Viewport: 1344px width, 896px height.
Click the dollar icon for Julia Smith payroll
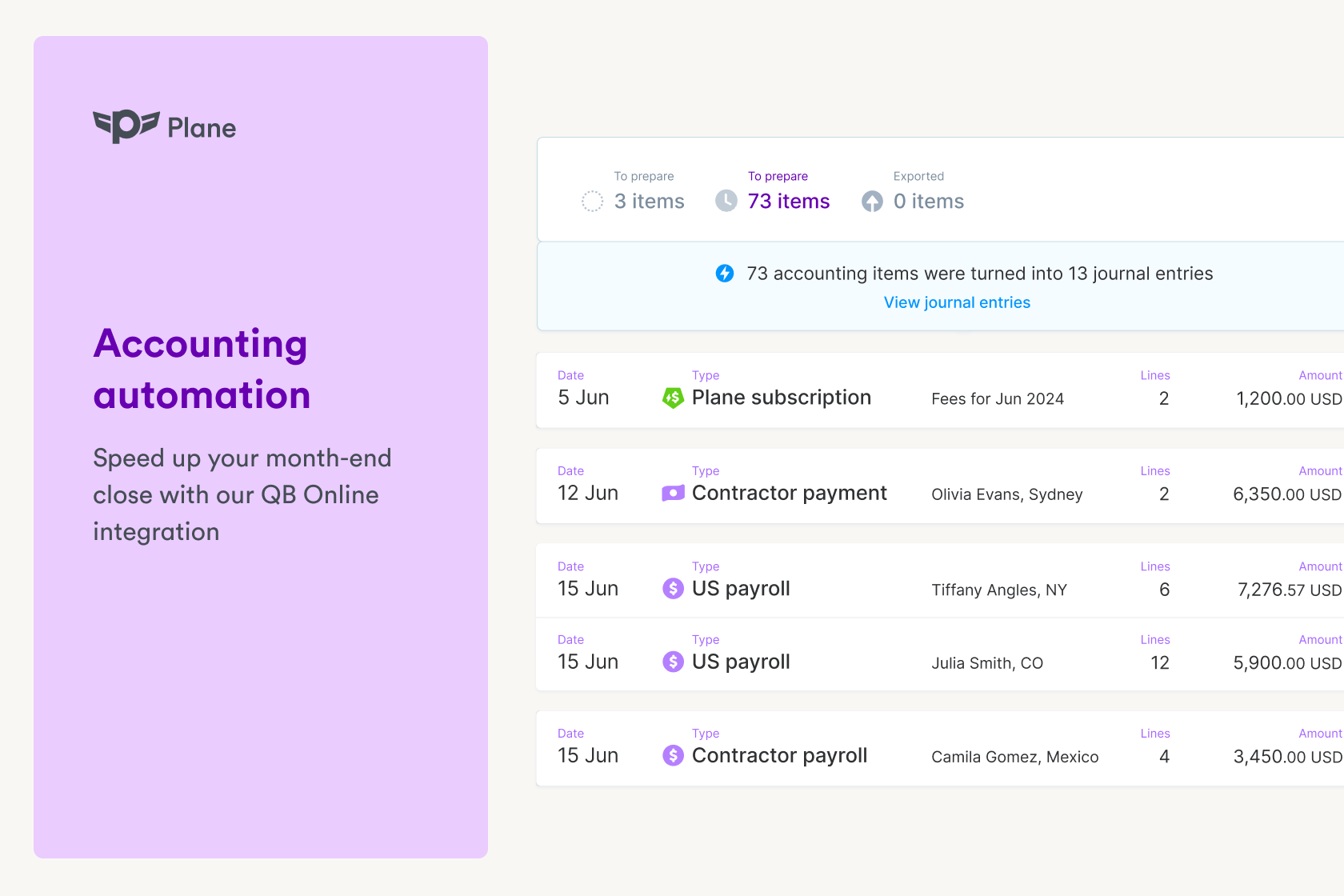pyautogui.click(x=673, y=662)
